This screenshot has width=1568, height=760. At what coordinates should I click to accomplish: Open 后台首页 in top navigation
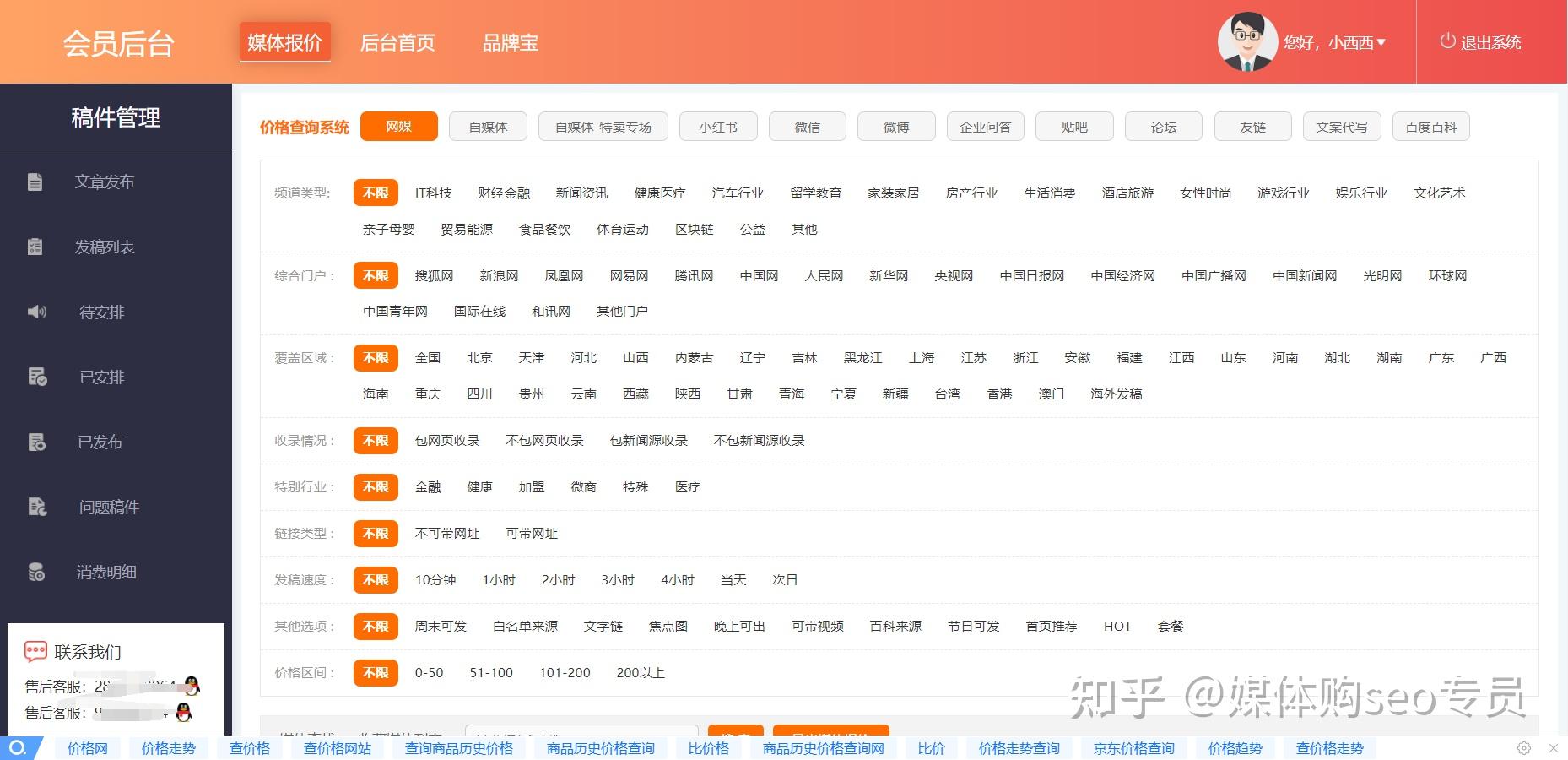tap(397, 43)
